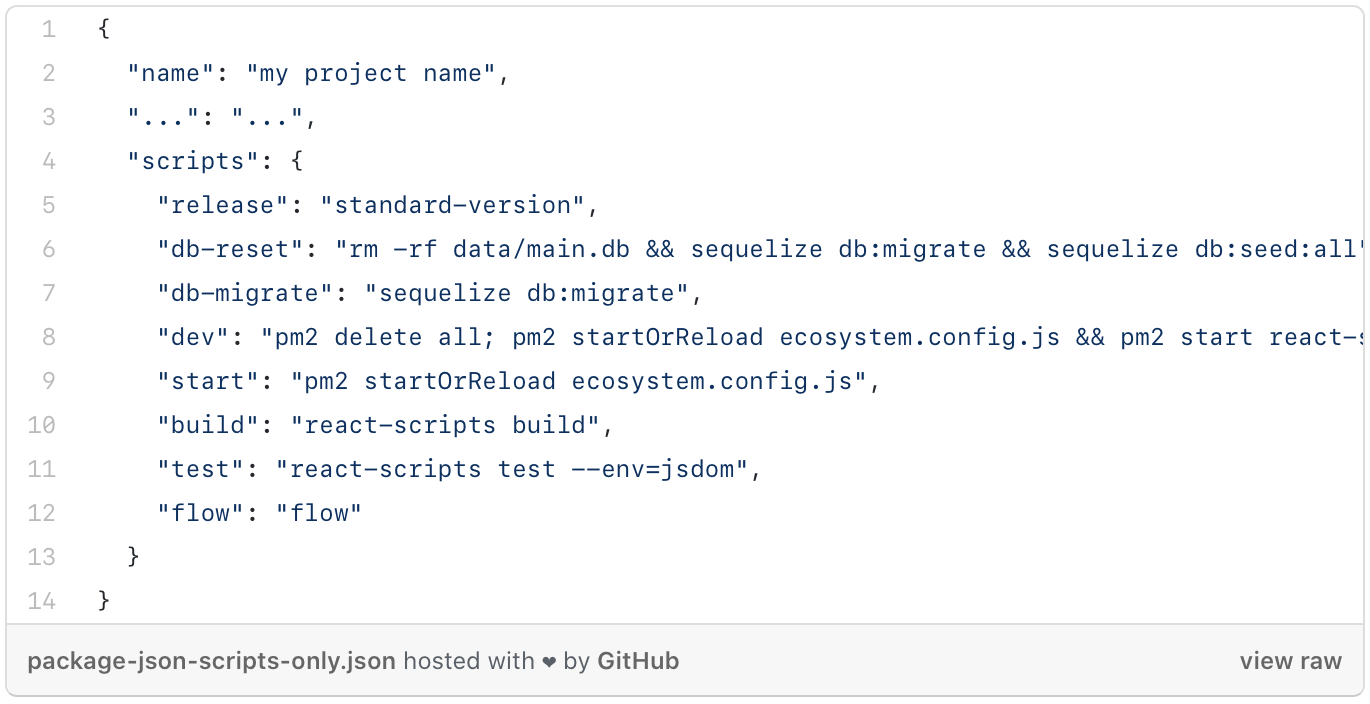The image size is (1370, 704).
Task: Click the "my project name" value
Action: coord(371,73)
